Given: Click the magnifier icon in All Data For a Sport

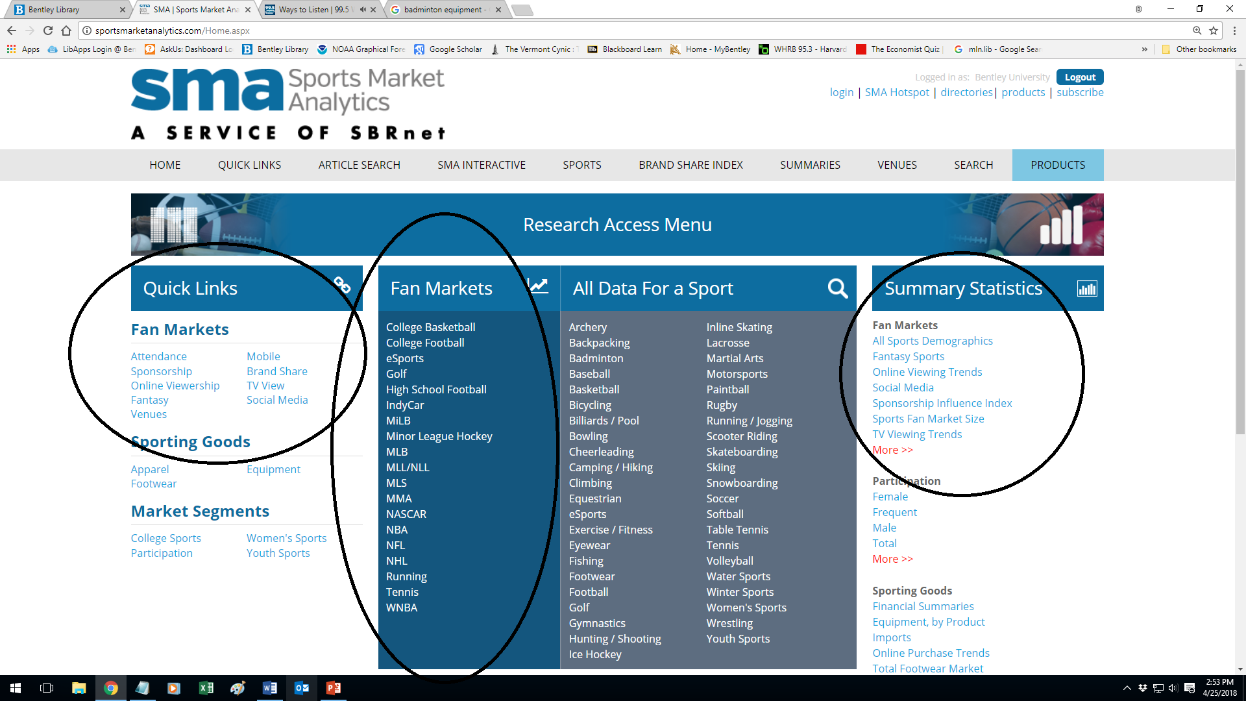Looking at the screenshot, I should point(837,288).
